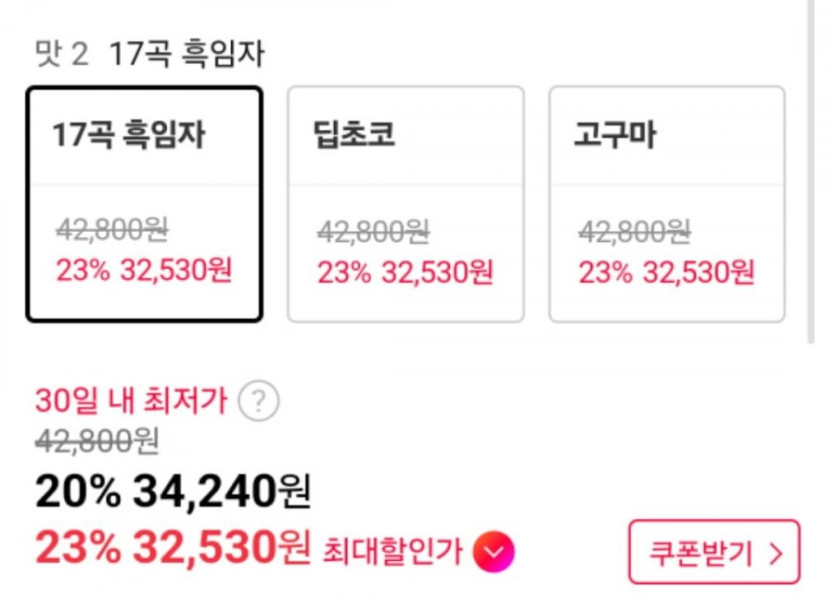Click 고구마 card's 23% 32,530원 price
The image size is (835, 598).
click(666, 271)
